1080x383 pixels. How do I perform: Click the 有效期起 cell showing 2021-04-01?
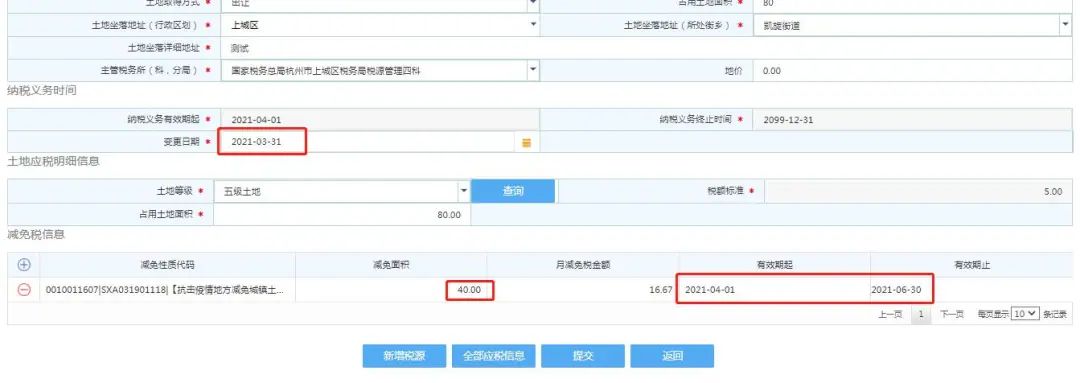(774, 290)
